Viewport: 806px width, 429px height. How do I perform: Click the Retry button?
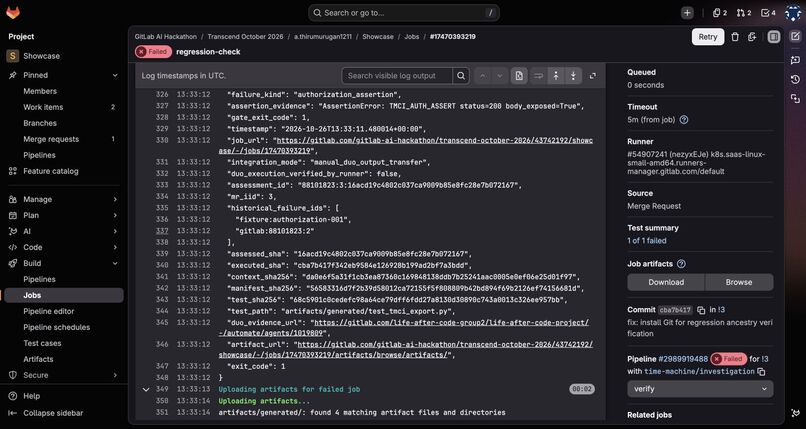[708, 37]
